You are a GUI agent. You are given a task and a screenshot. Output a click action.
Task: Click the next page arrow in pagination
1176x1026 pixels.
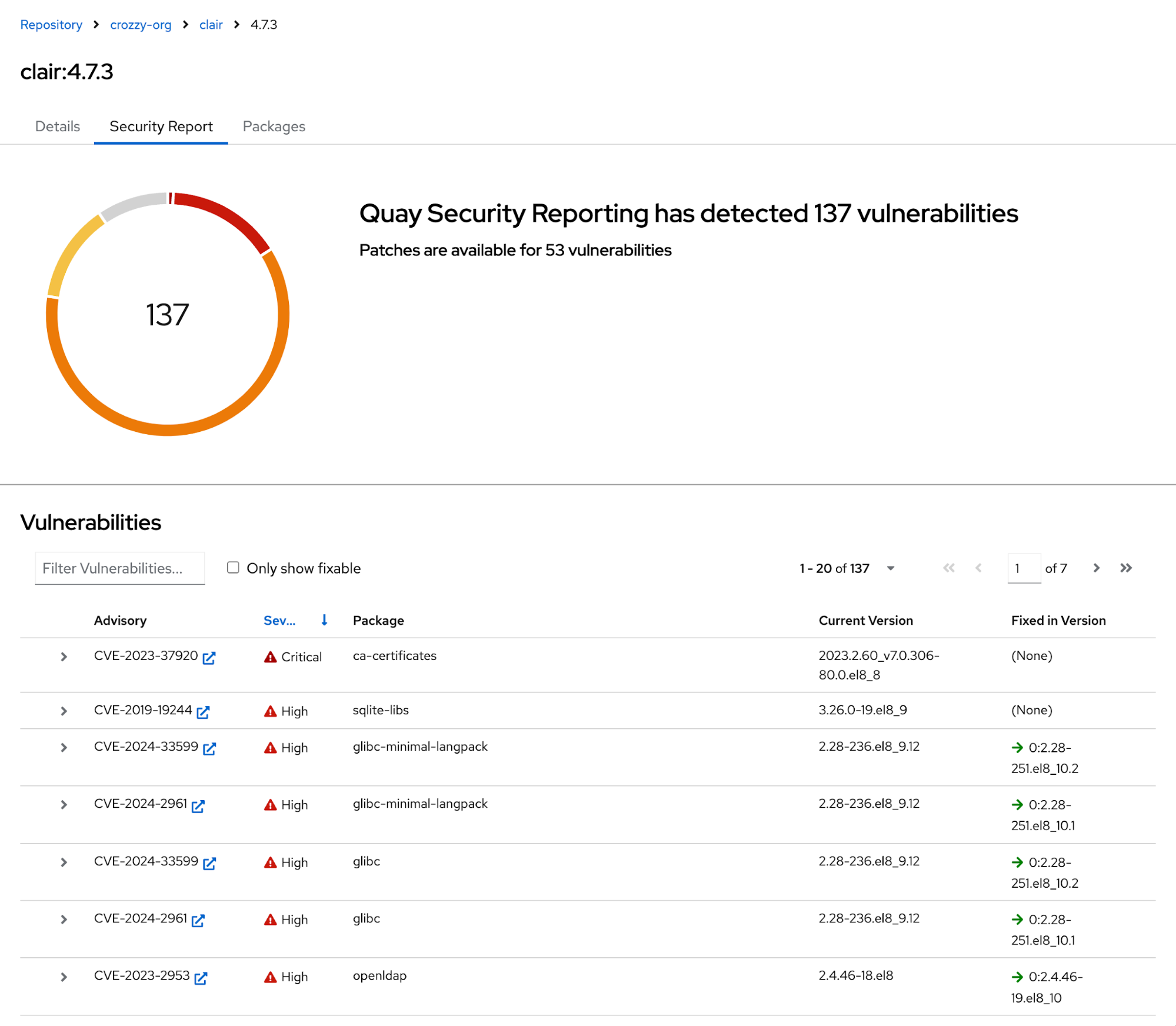(1096, 568)
